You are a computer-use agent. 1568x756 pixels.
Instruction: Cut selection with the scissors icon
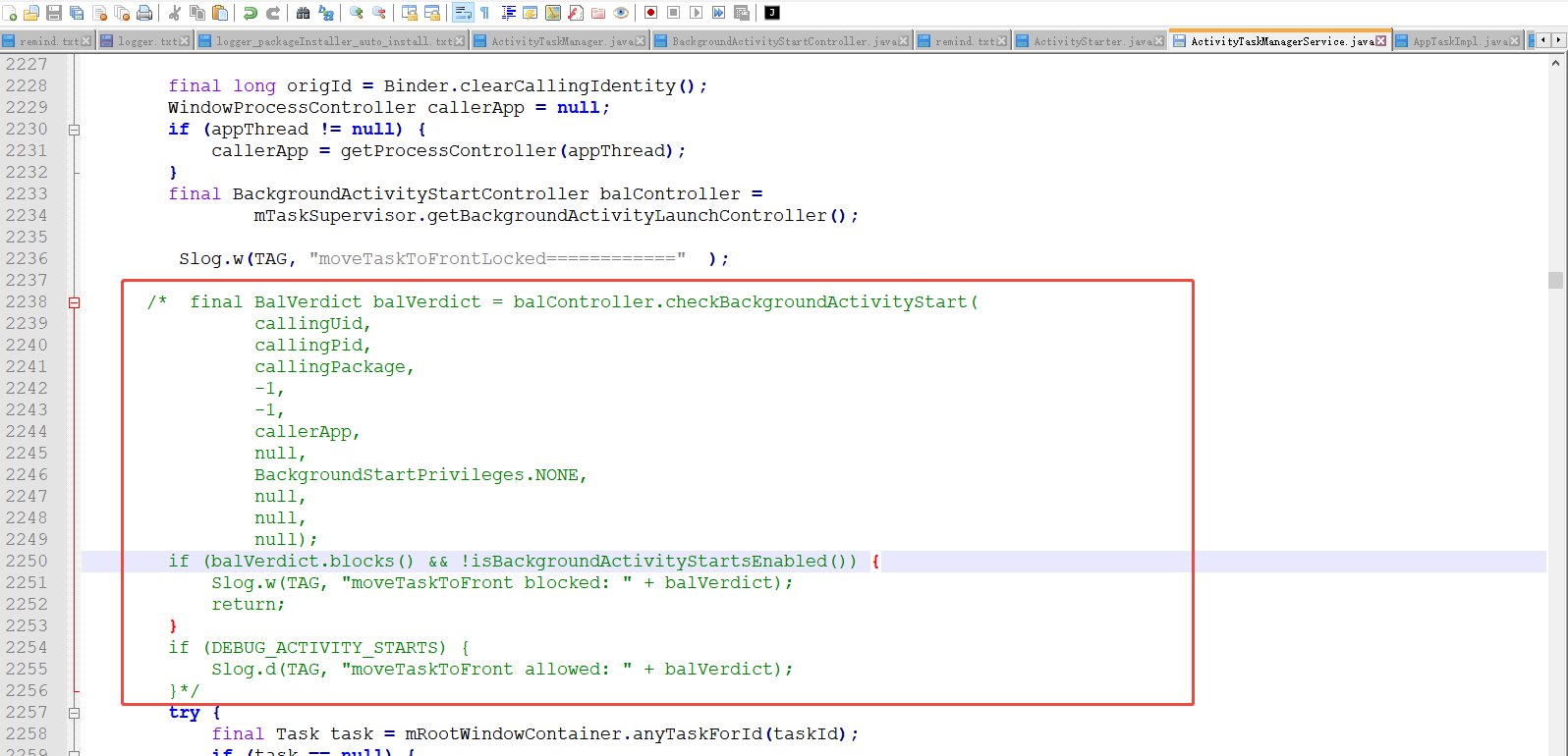[174, 13]
